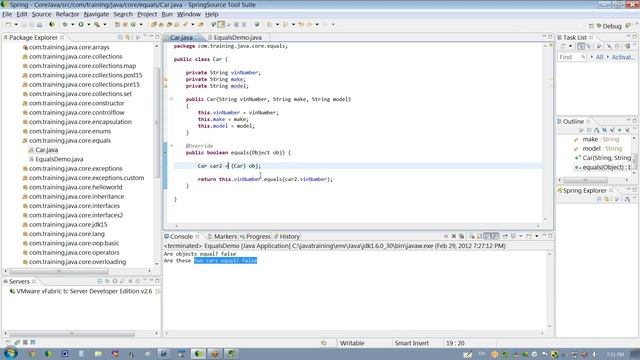Click the Writable status bar entry

tap(352, 343)
